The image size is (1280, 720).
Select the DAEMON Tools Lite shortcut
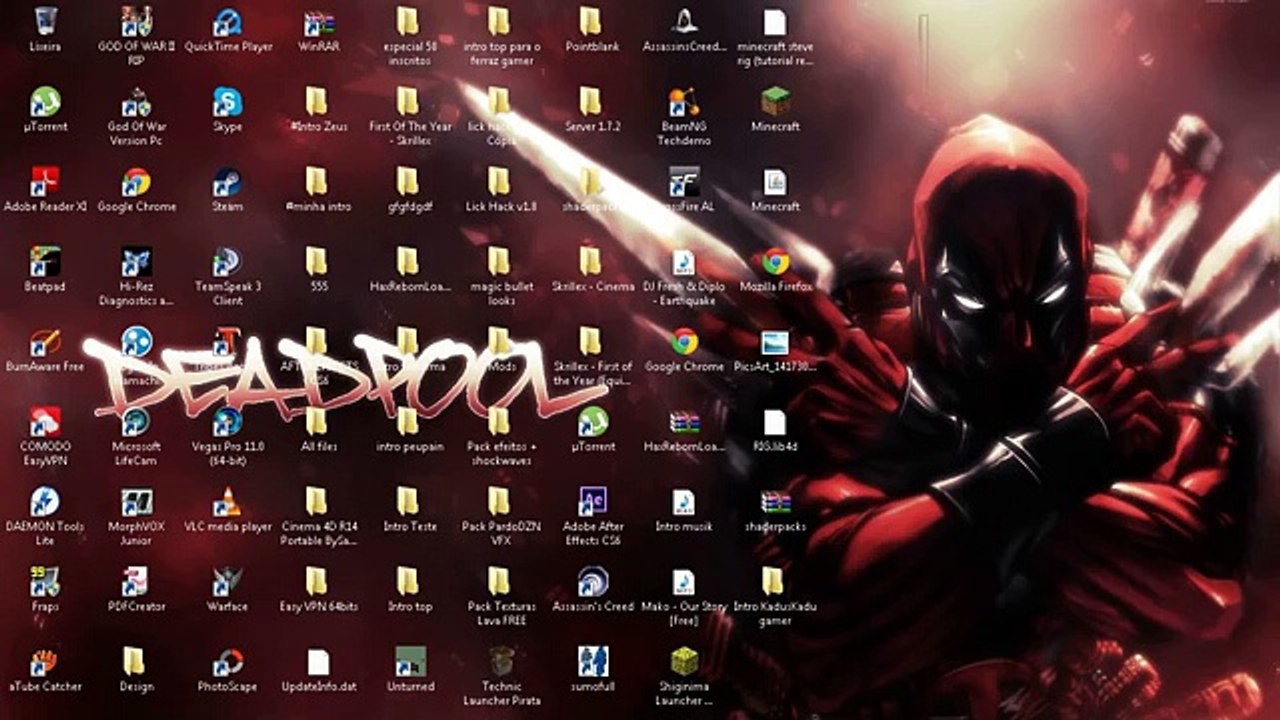click(x=45, y=502)
